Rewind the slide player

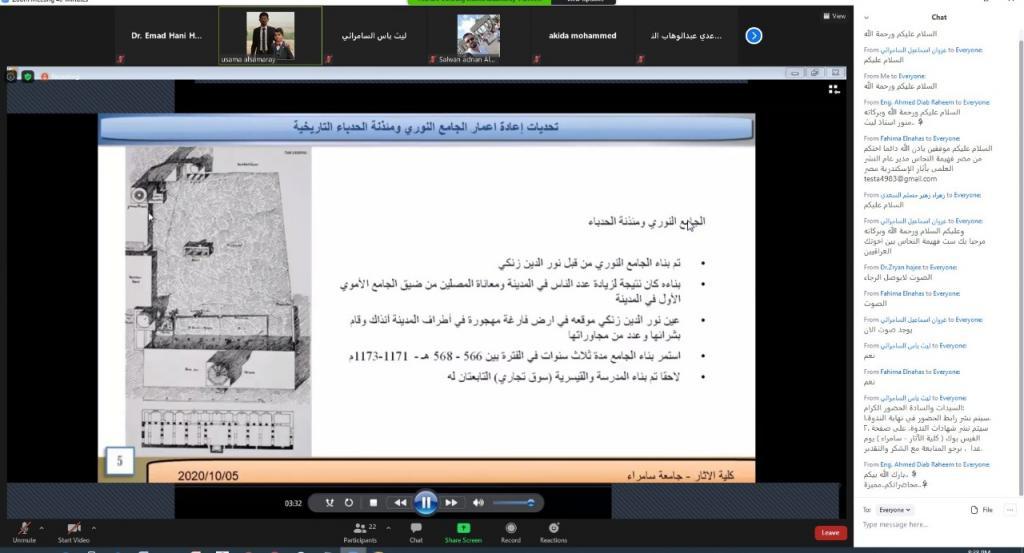point(400,503)
